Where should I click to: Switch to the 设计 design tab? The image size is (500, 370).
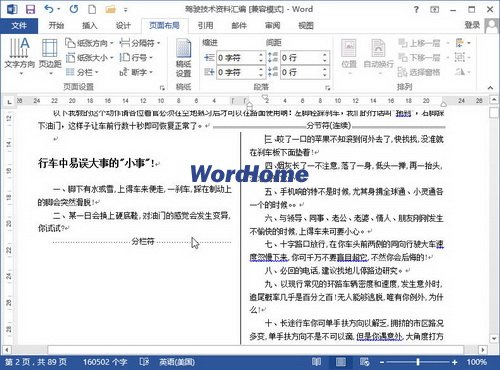tap(123, 26)
